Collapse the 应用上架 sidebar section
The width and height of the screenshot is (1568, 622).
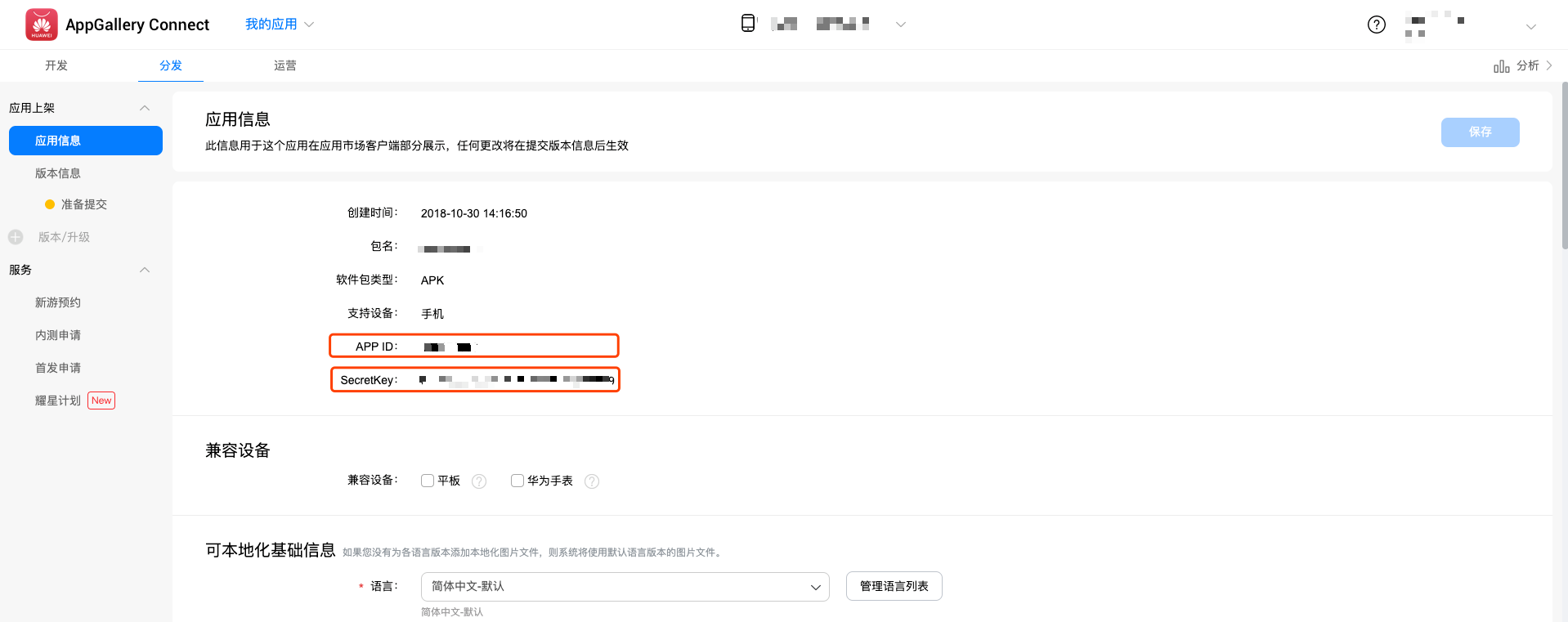pyautogui.click(x=145, y=108)
